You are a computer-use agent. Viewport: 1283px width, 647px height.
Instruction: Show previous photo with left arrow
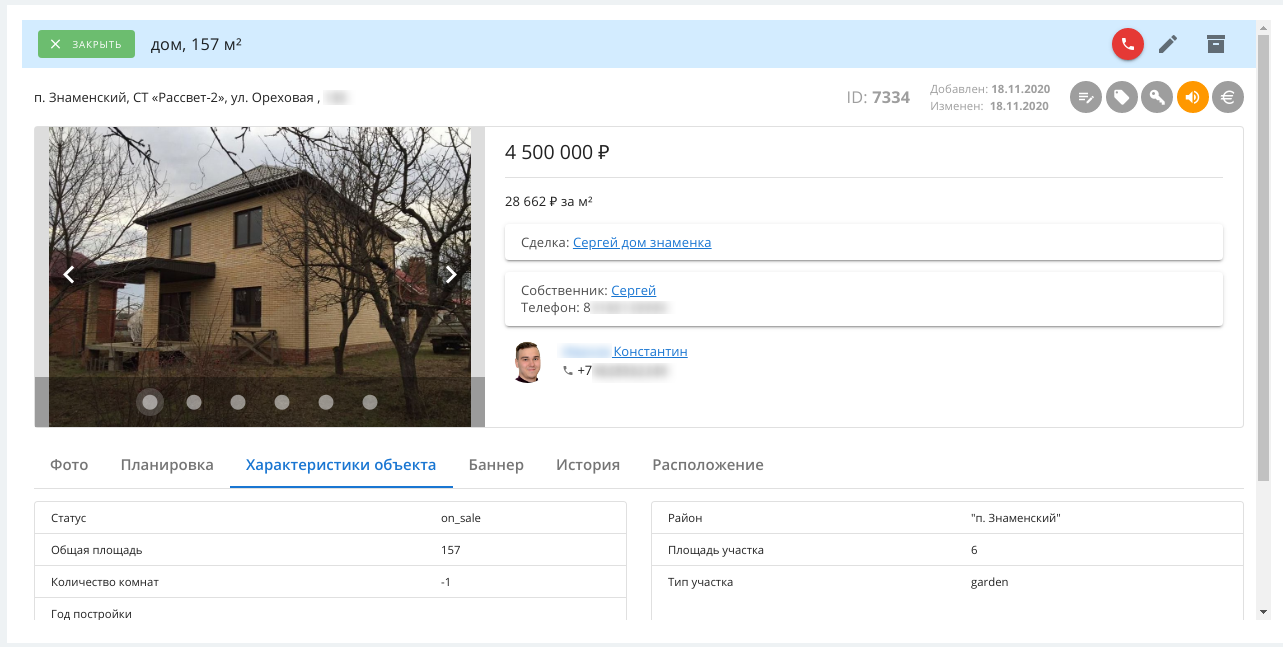coord(69,275)
